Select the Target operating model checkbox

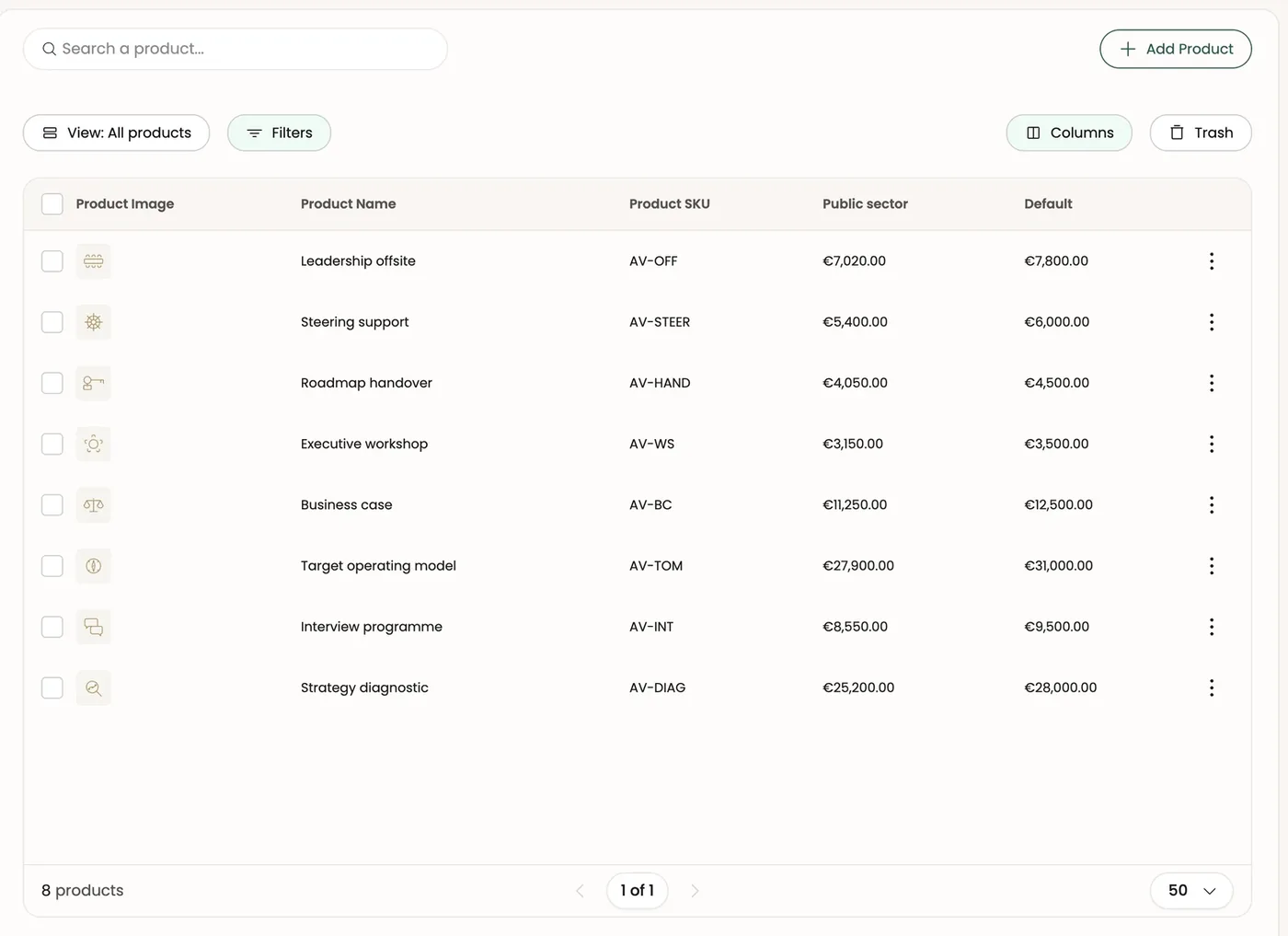[x=52, y=566]
